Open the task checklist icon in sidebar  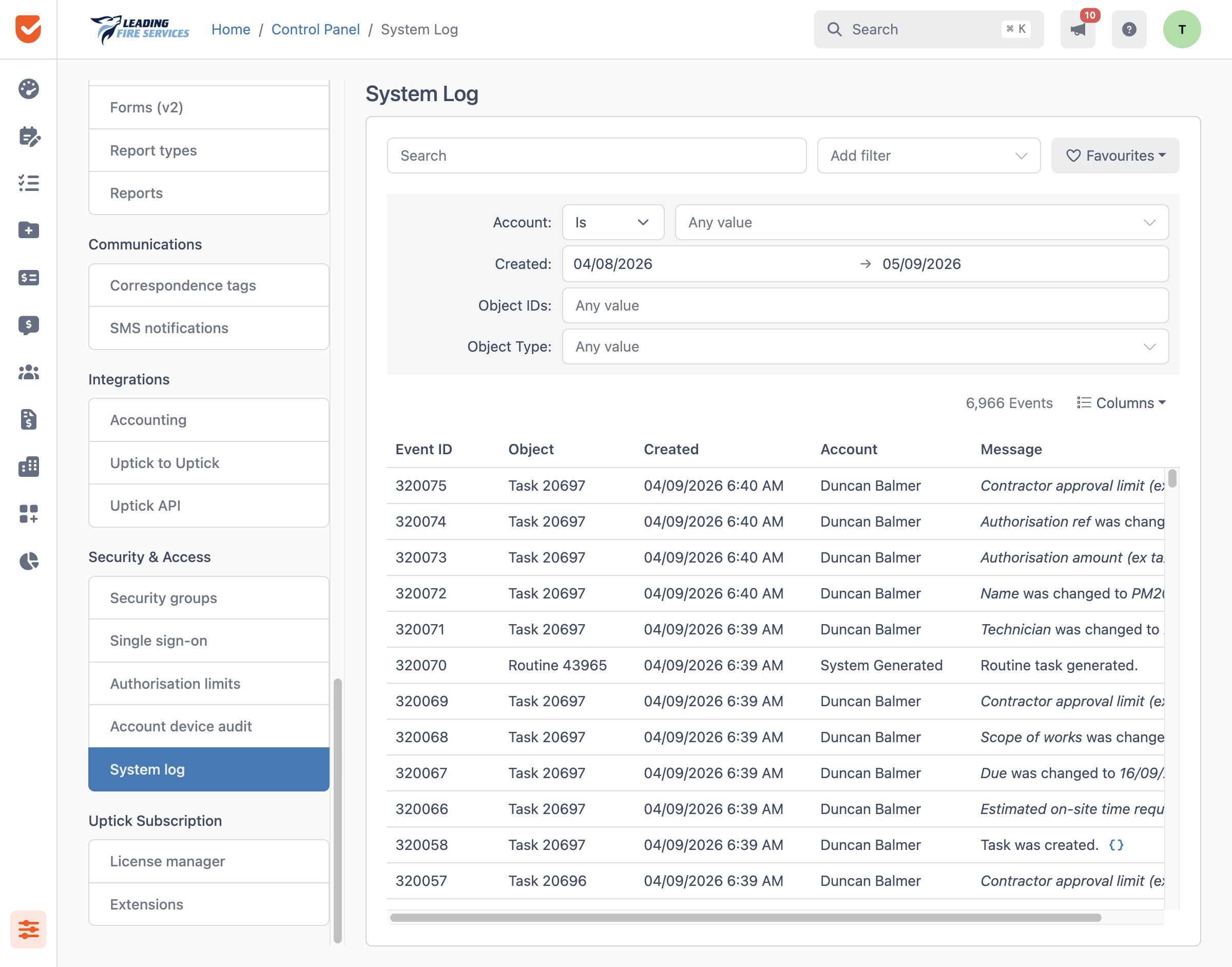tap(28, 183)
